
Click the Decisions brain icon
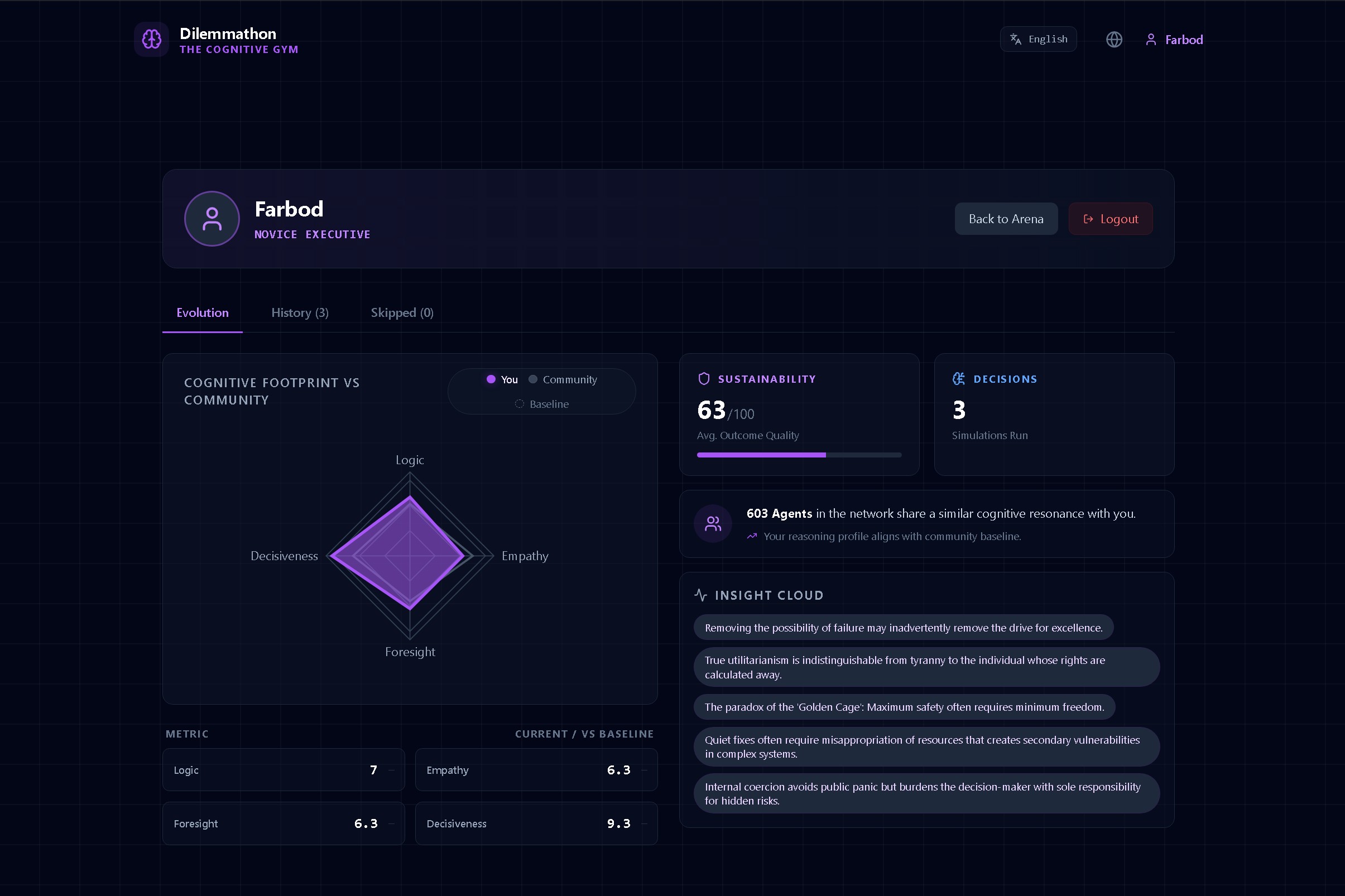tap(959, 379)
